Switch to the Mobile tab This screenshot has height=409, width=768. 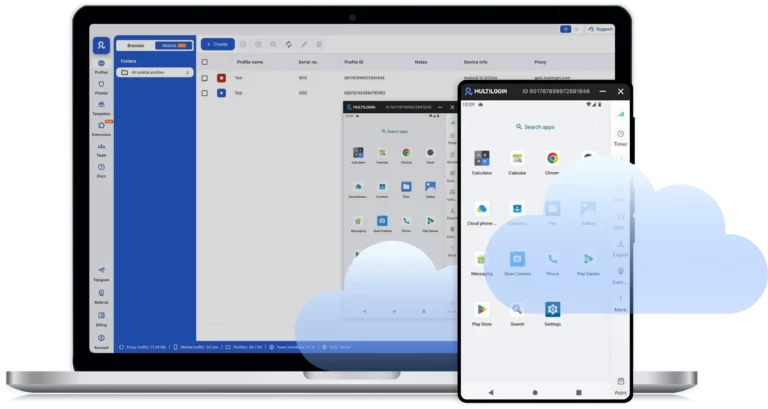173,46
